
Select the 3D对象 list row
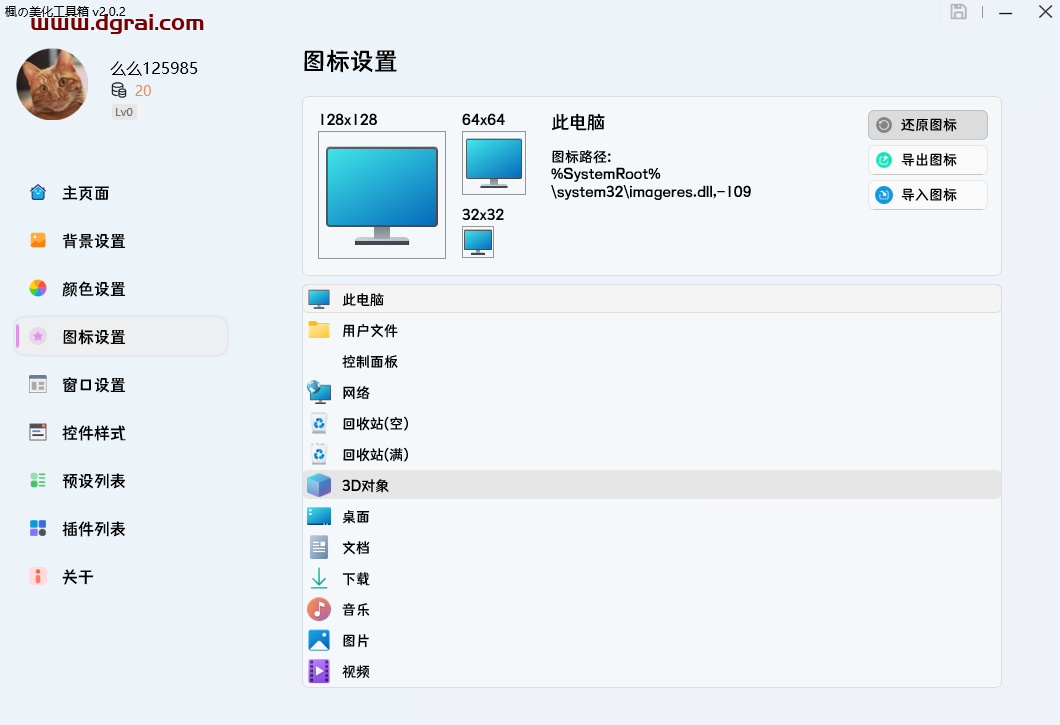tap(652, 486)
